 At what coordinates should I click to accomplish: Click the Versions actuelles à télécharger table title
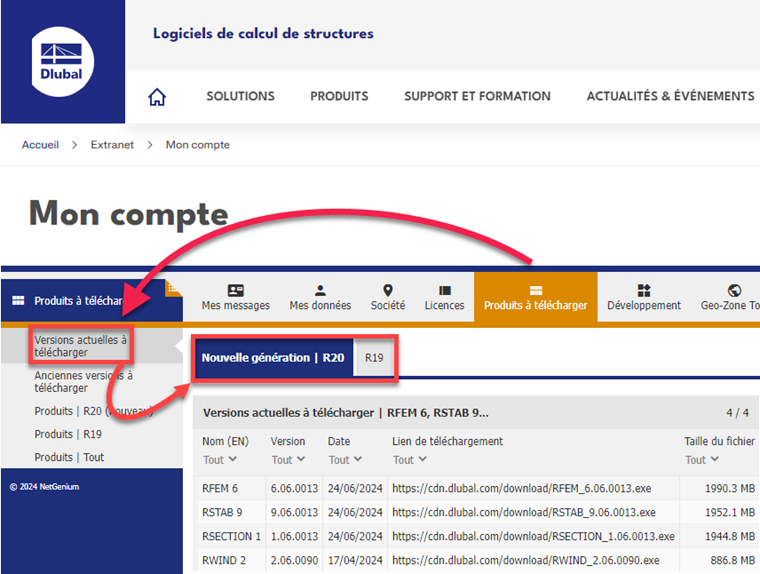(346, 413)
